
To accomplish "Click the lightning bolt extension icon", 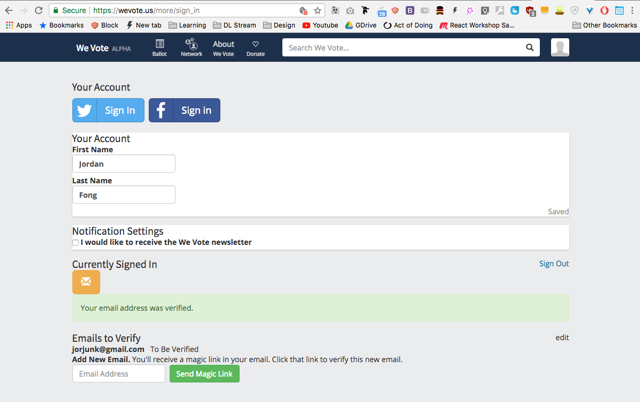I will [x=455, y=11].
